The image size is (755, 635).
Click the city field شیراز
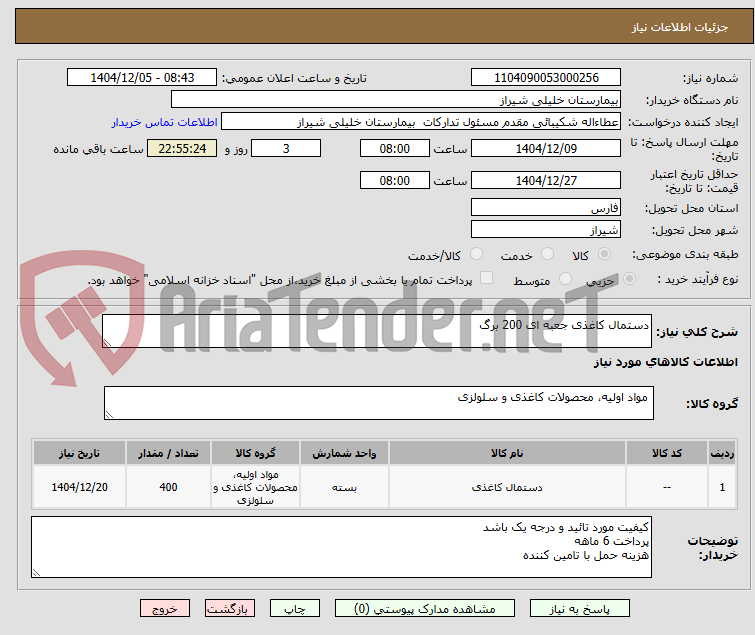(x=546, y=229)
